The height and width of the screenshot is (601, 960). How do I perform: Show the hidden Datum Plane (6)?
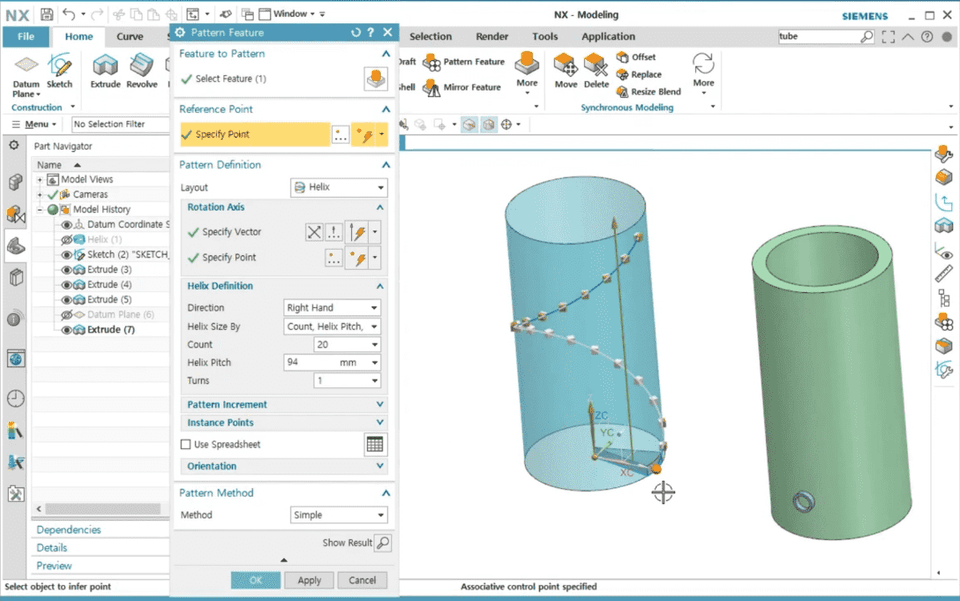(x=66, y=315)
